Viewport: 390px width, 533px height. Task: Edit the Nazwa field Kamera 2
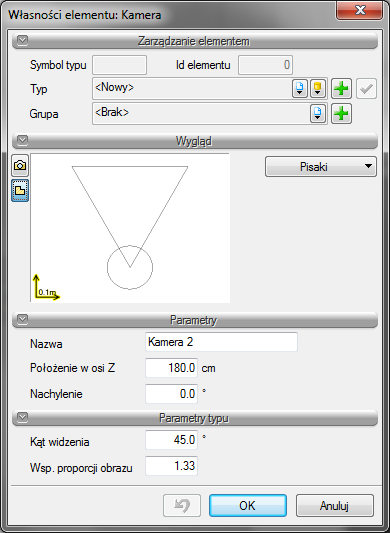[x=221, y=342]
